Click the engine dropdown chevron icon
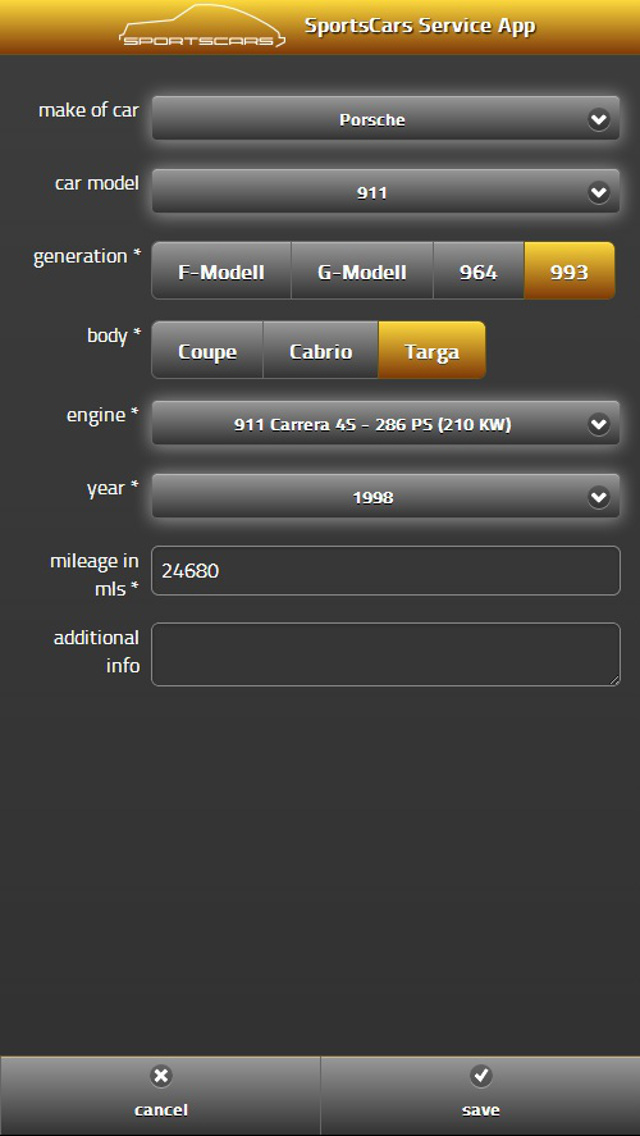 coord(599,424)
